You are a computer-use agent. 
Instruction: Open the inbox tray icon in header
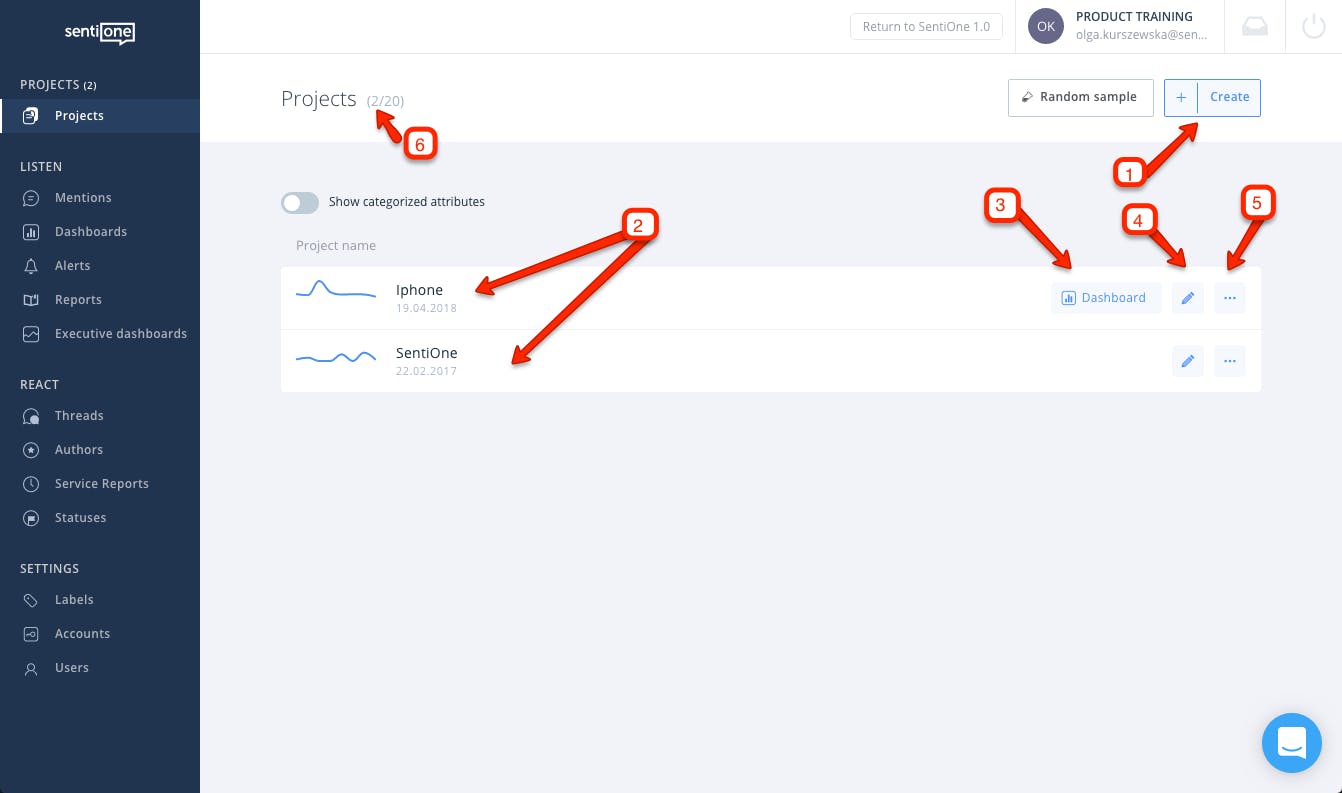point(1254,27)
